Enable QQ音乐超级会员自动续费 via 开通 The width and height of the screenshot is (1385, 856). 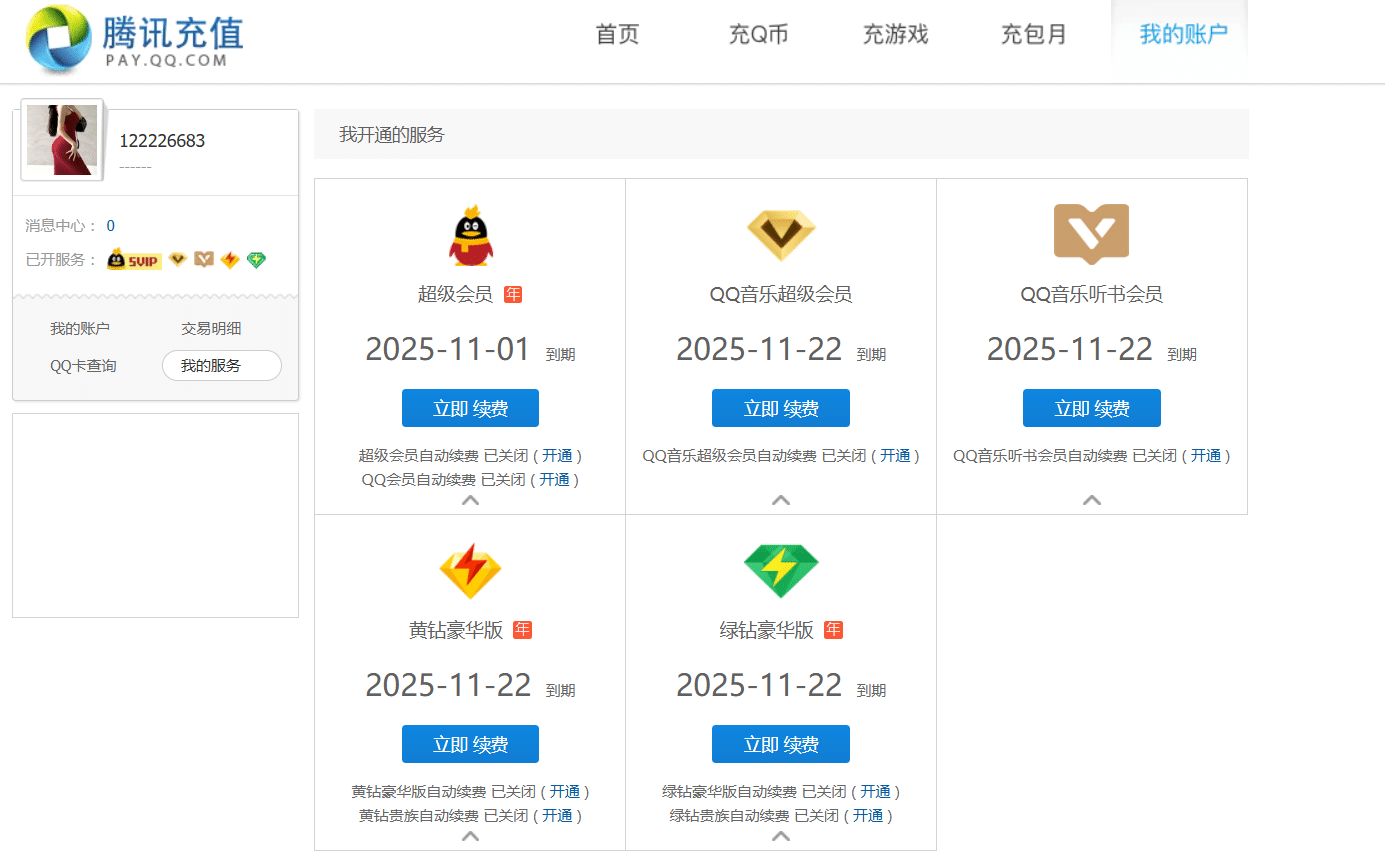click(896, 456)
